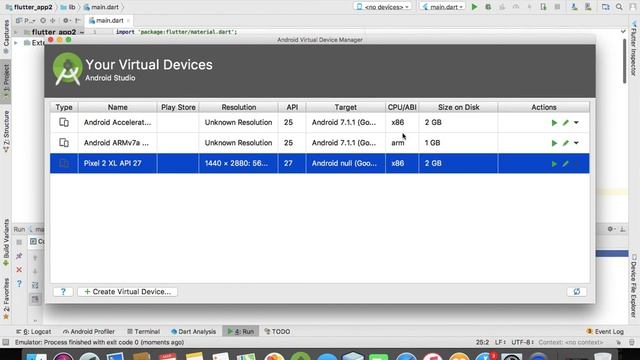Image resolution: width=640 pixels, height=360 pixels.
Task: Start debugging with the Debug icon
Action: point(488,7)
